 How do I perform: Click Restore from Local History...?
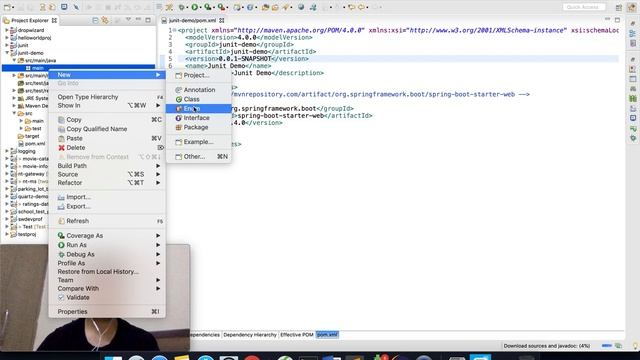coord(107,272)
